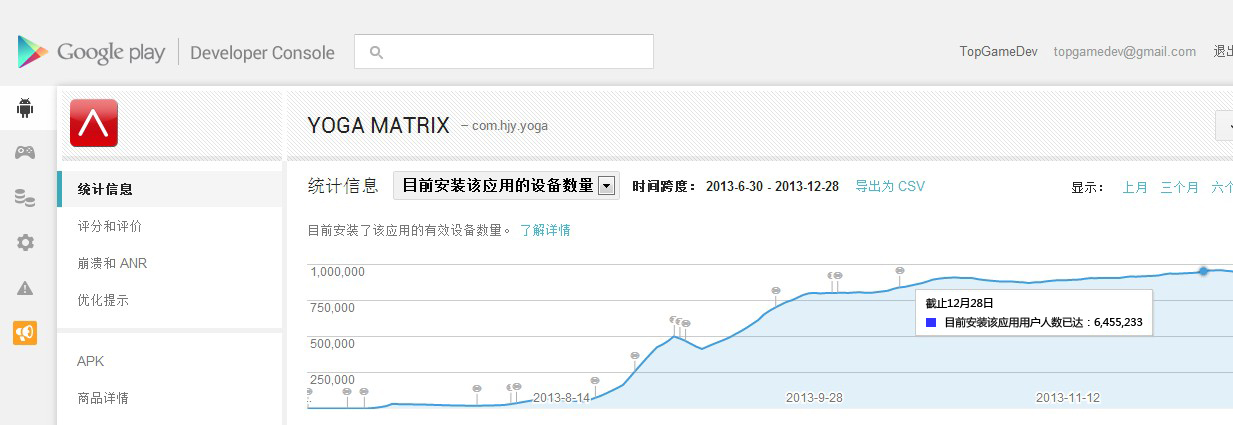Click the Google Play logo
1233x425 pixels.
[x=91, y=53]
